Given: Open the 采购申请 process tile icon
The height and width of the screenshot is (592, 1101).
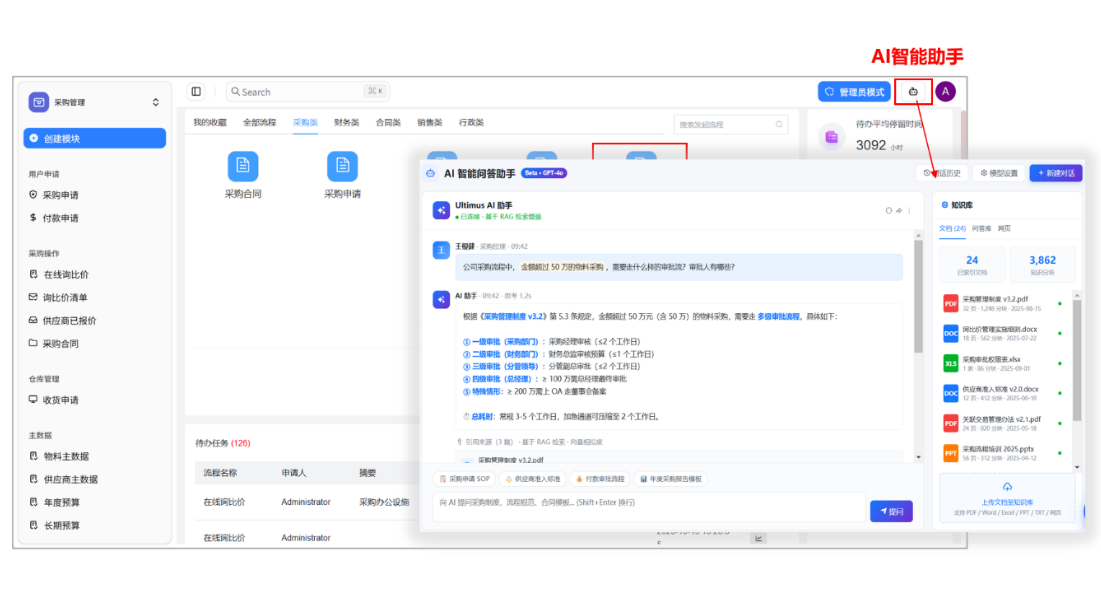Looking at the screenshot, I should (342, 166).
